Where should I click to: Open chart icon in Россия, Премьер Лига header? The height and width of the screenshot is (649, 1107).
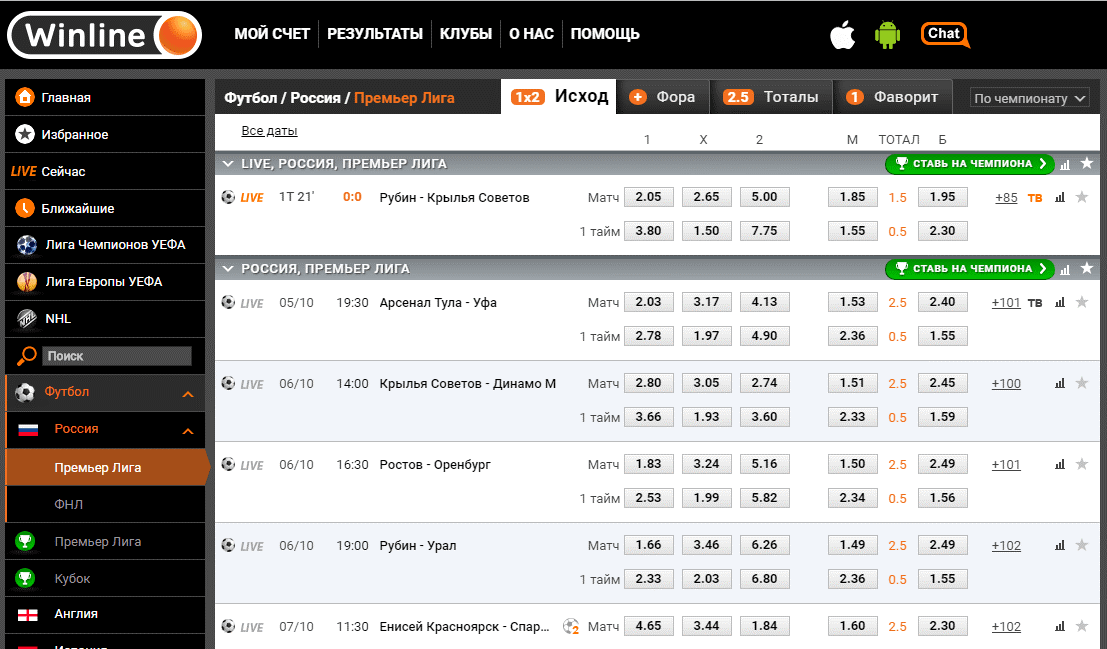point(1065,269)
